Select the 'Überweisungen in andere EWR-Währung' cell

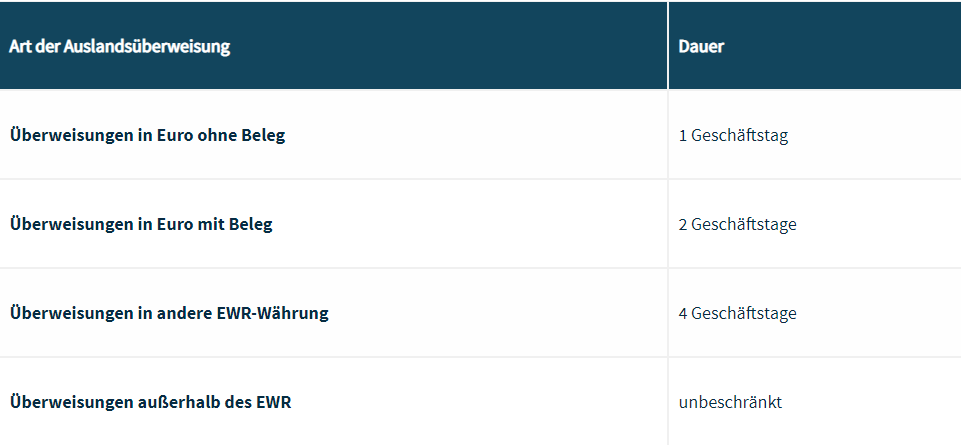[169, 313]
